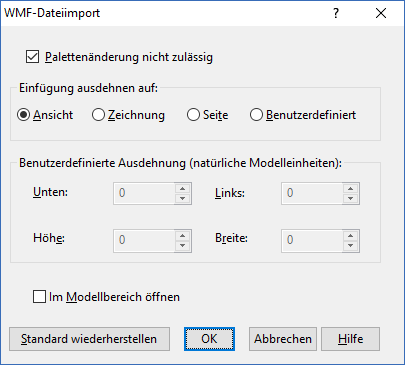405x365 pixels.
Task: Increase Höhe with the up spinner arrow
Action: point(183,235)
